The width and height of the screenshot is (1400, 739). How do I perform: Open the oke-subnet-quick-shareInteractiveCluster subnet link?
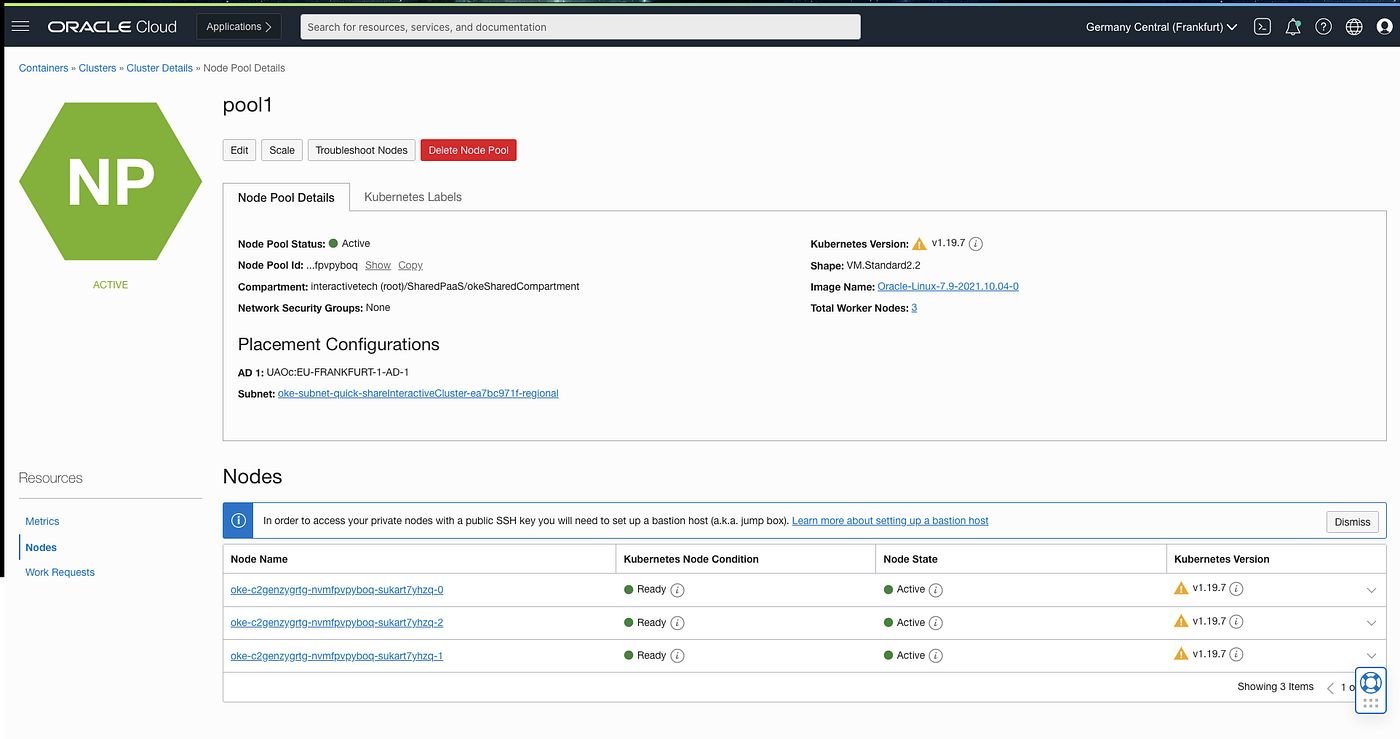418,394
